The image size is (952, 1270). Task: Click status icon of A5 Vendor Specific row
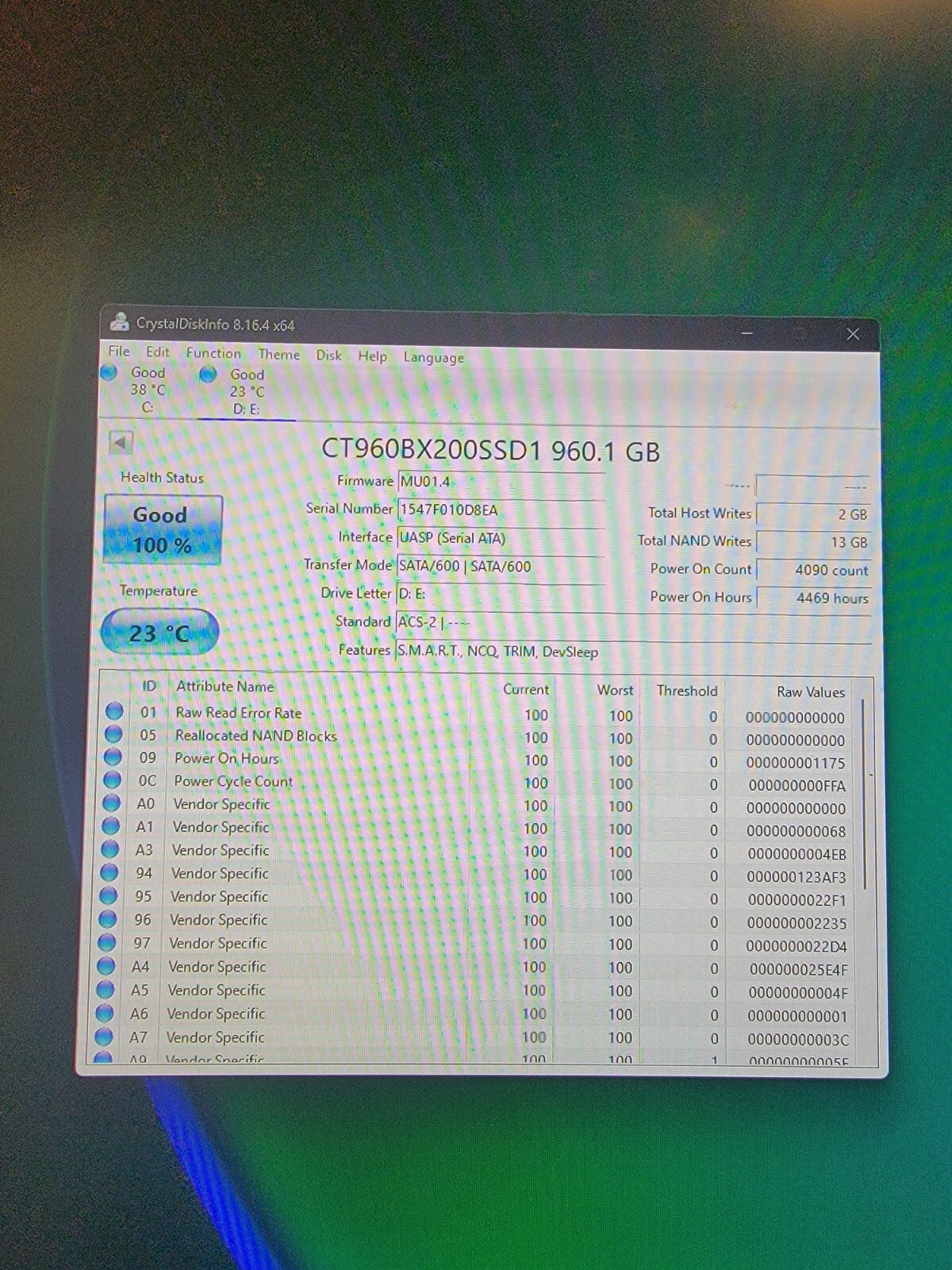[x=106, y=989]
